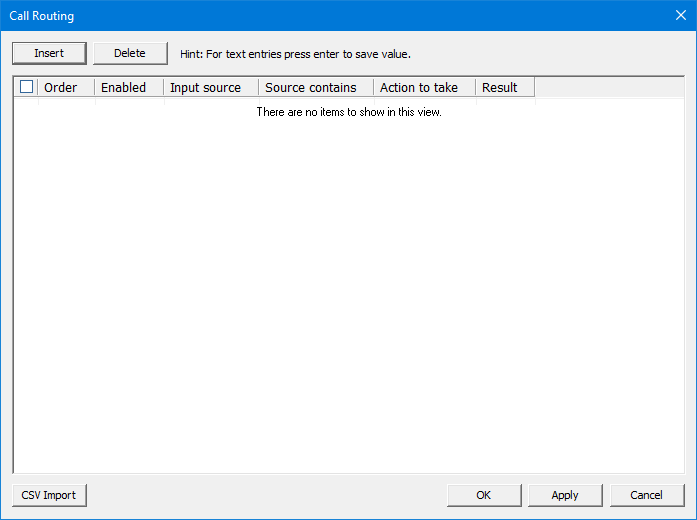Click blank header space right of Result
Image resolution: width=697 pixels, height=520 pixels.
608,87
